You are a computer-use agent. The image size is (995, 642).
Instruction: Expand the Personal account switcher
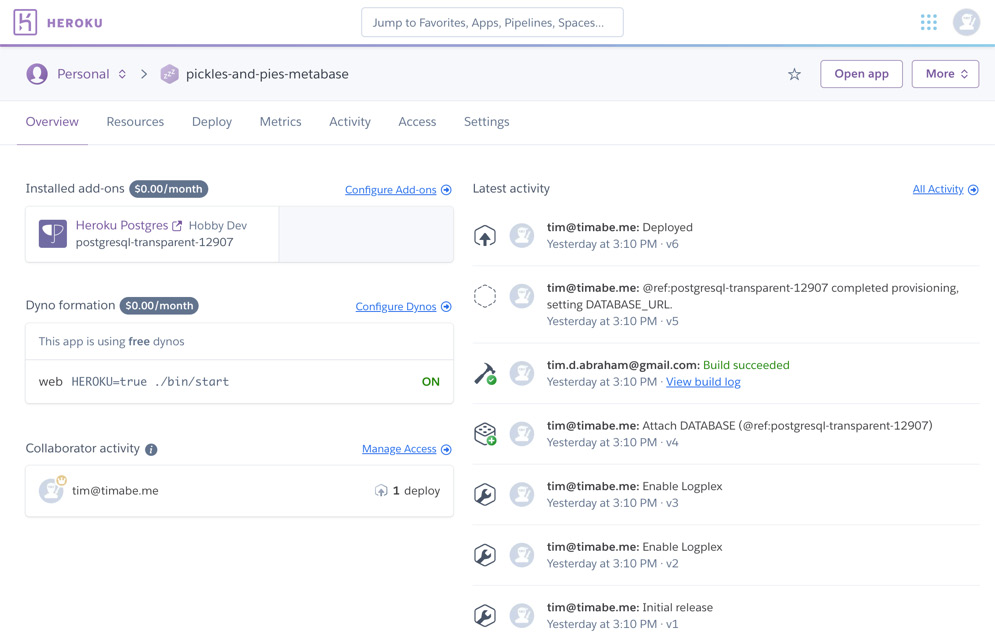pyautogui.click(x=84, y=74)
